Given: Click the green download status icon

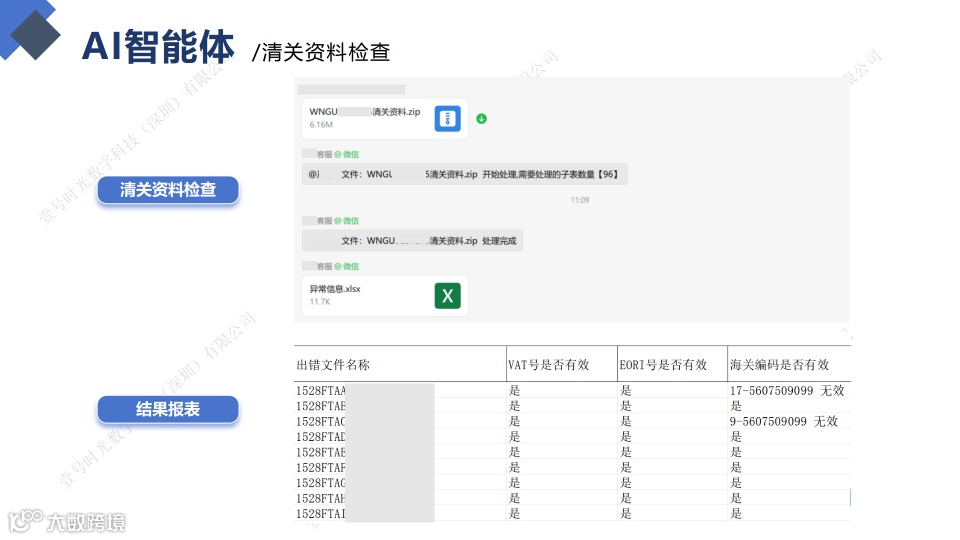Looking at the screenshot, I should point(482,119).
